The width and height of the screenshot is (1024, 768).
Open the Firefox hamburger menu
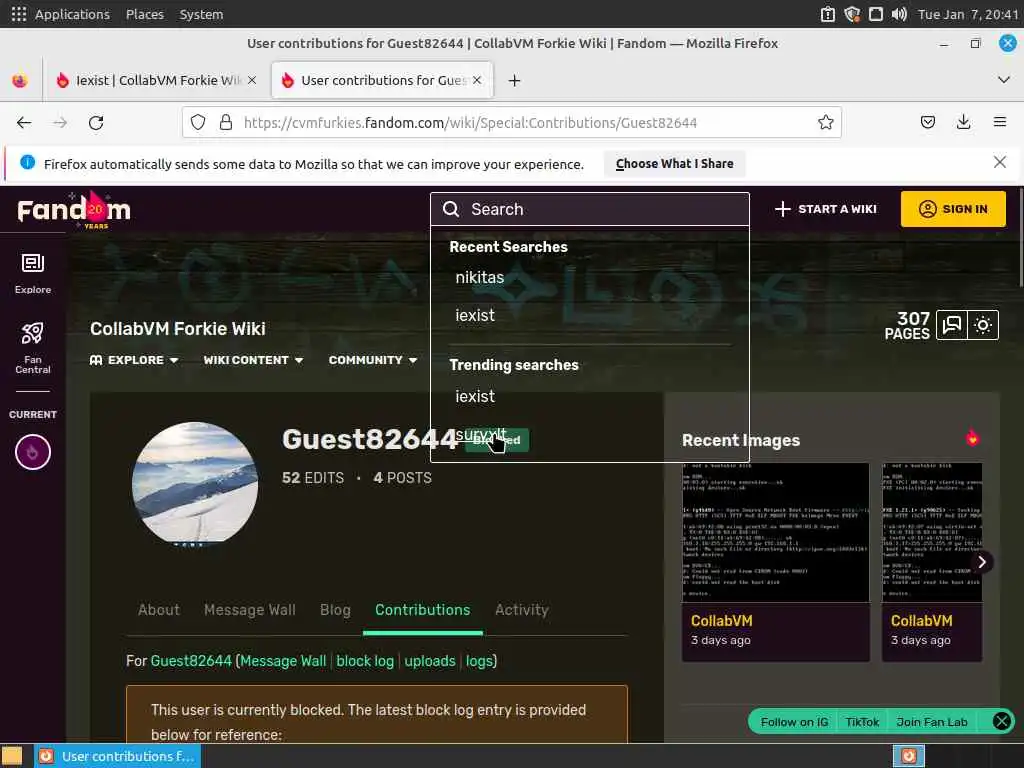(x=999, y=122)
